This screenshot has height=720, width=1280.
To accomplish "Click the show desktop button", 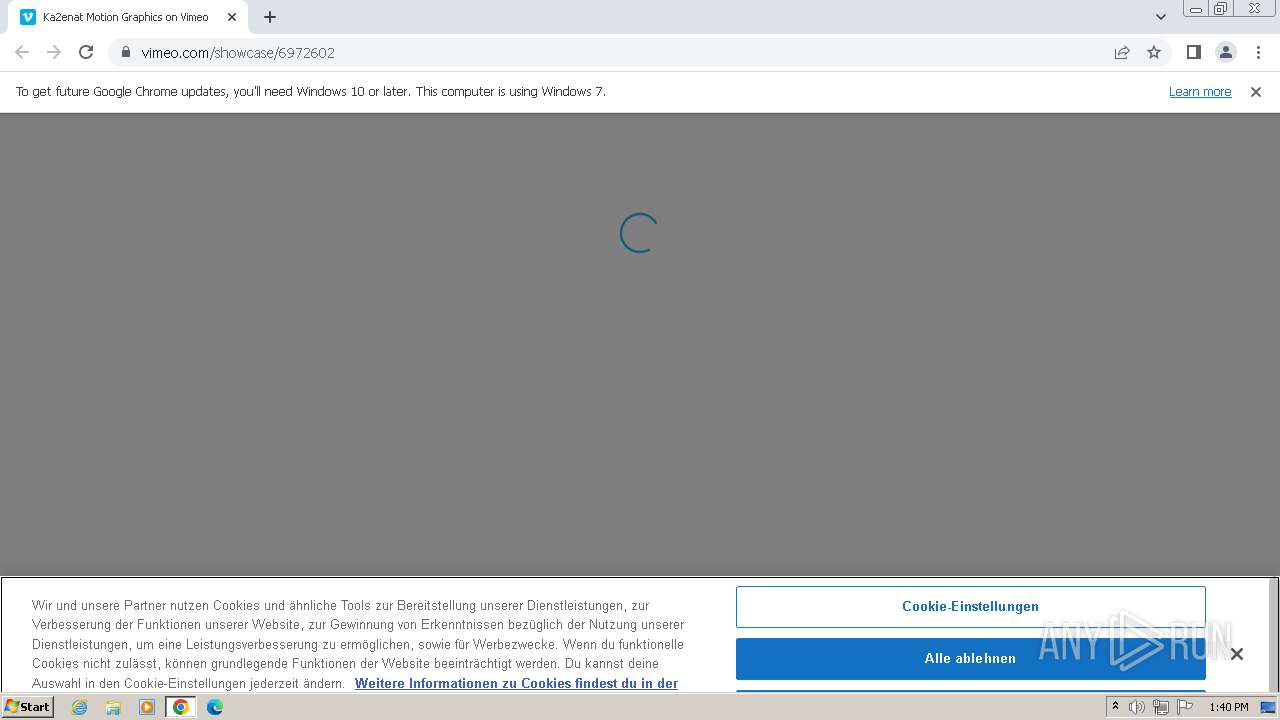I will pyautogui.click(x=1268, y=707).
